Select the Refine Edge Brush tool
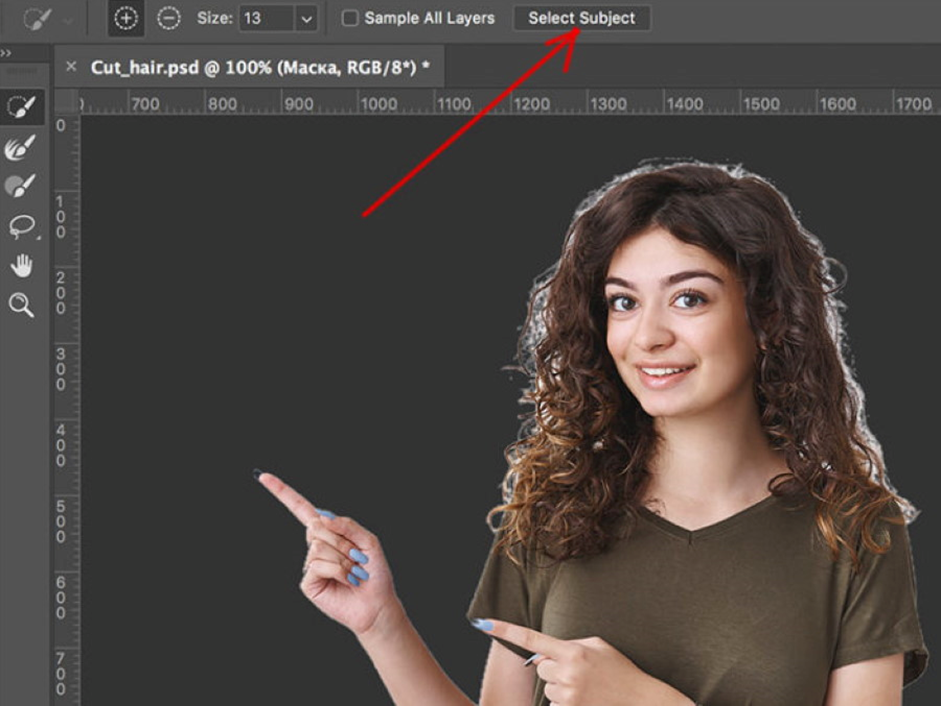 [21, 147]
